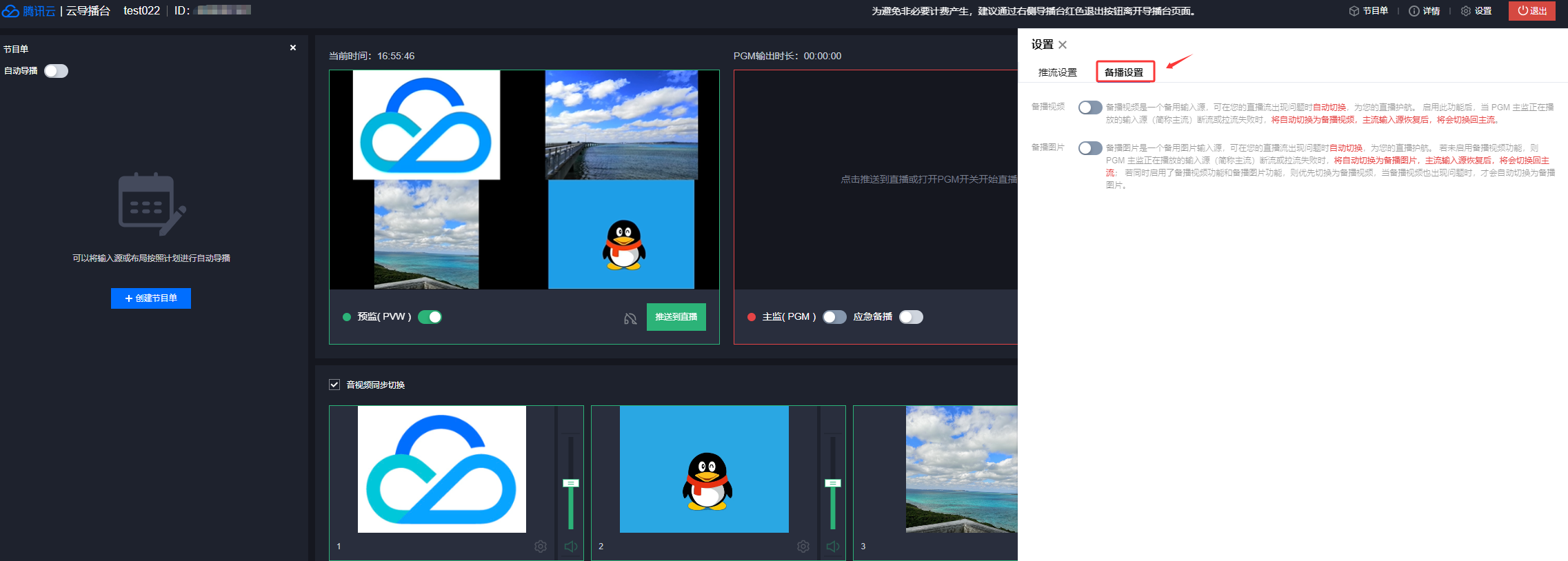
Task: Mute speaker of input source 1
Action: click(x=570, y=547)
